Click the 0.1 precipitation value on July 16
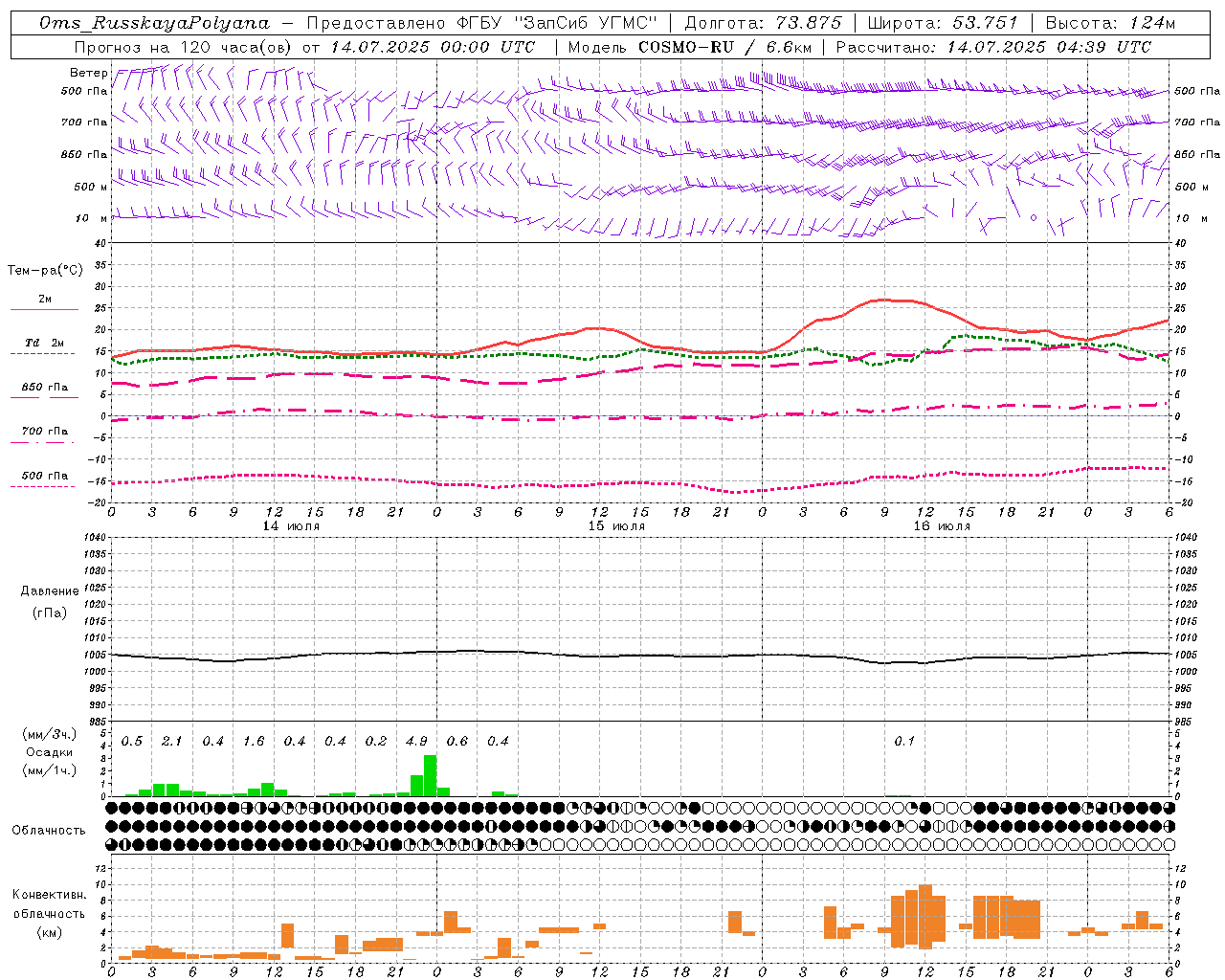Viewport: 1225px width, 980px height. (904, 742)
